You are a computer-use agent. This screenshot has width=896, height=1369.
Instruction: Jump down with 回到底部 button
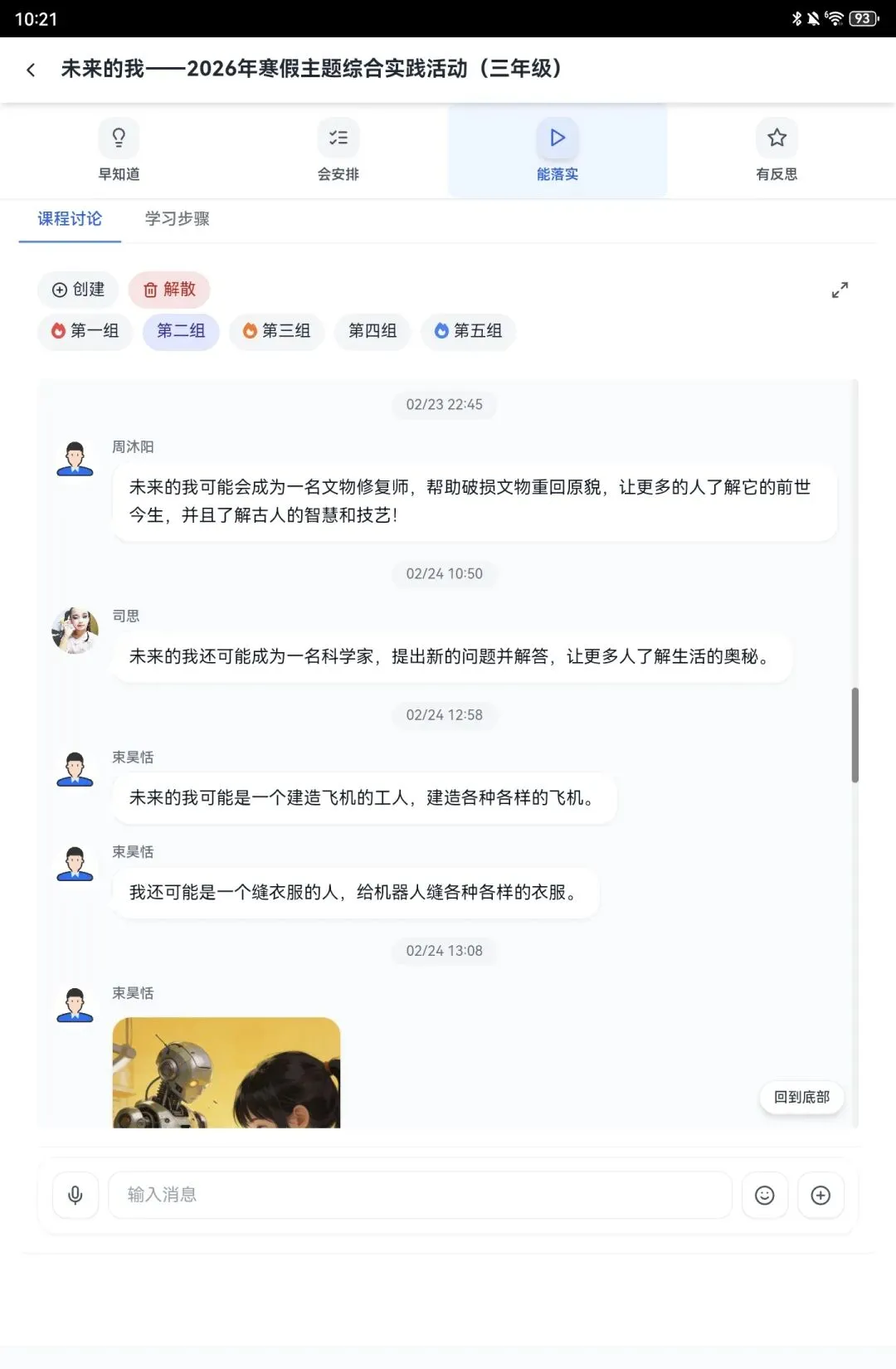801,1097
